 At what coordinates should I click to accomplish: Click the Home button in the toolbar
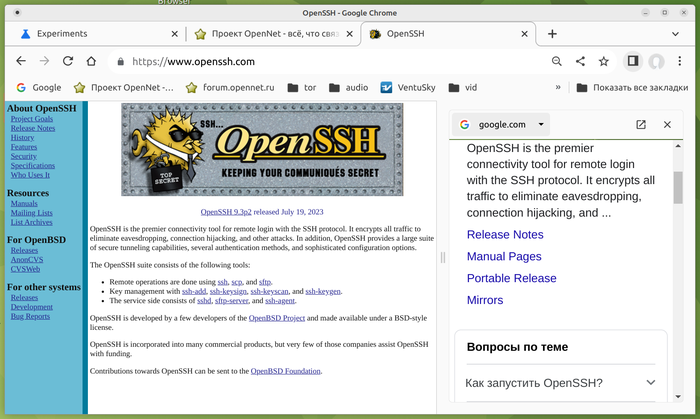pos(92,61)
